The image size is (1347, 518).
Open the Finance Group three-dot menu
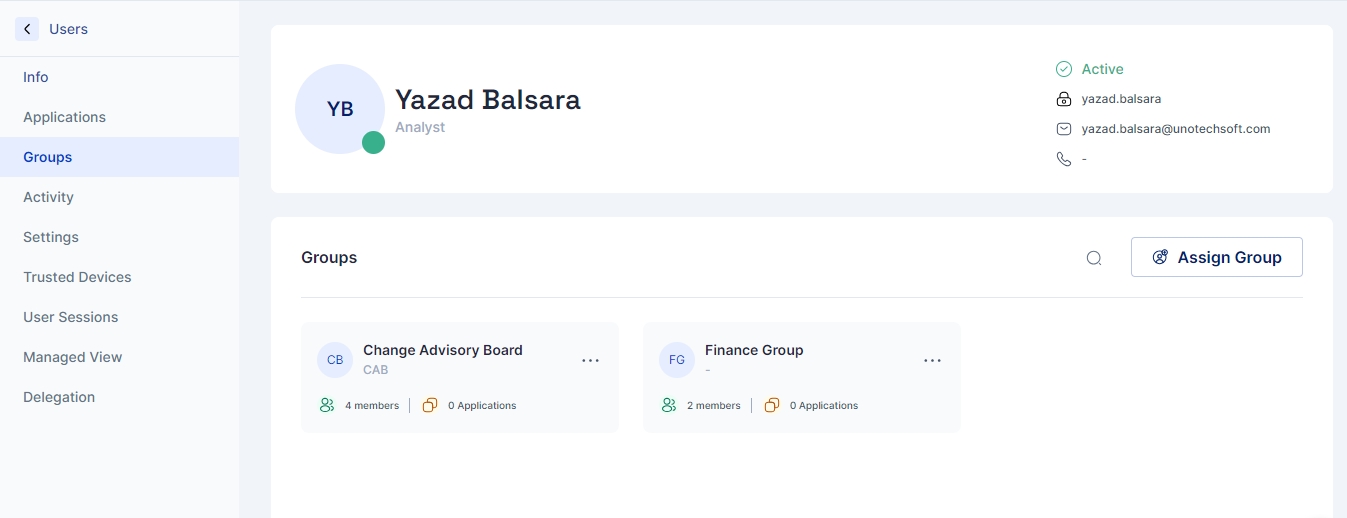(932, 360)
